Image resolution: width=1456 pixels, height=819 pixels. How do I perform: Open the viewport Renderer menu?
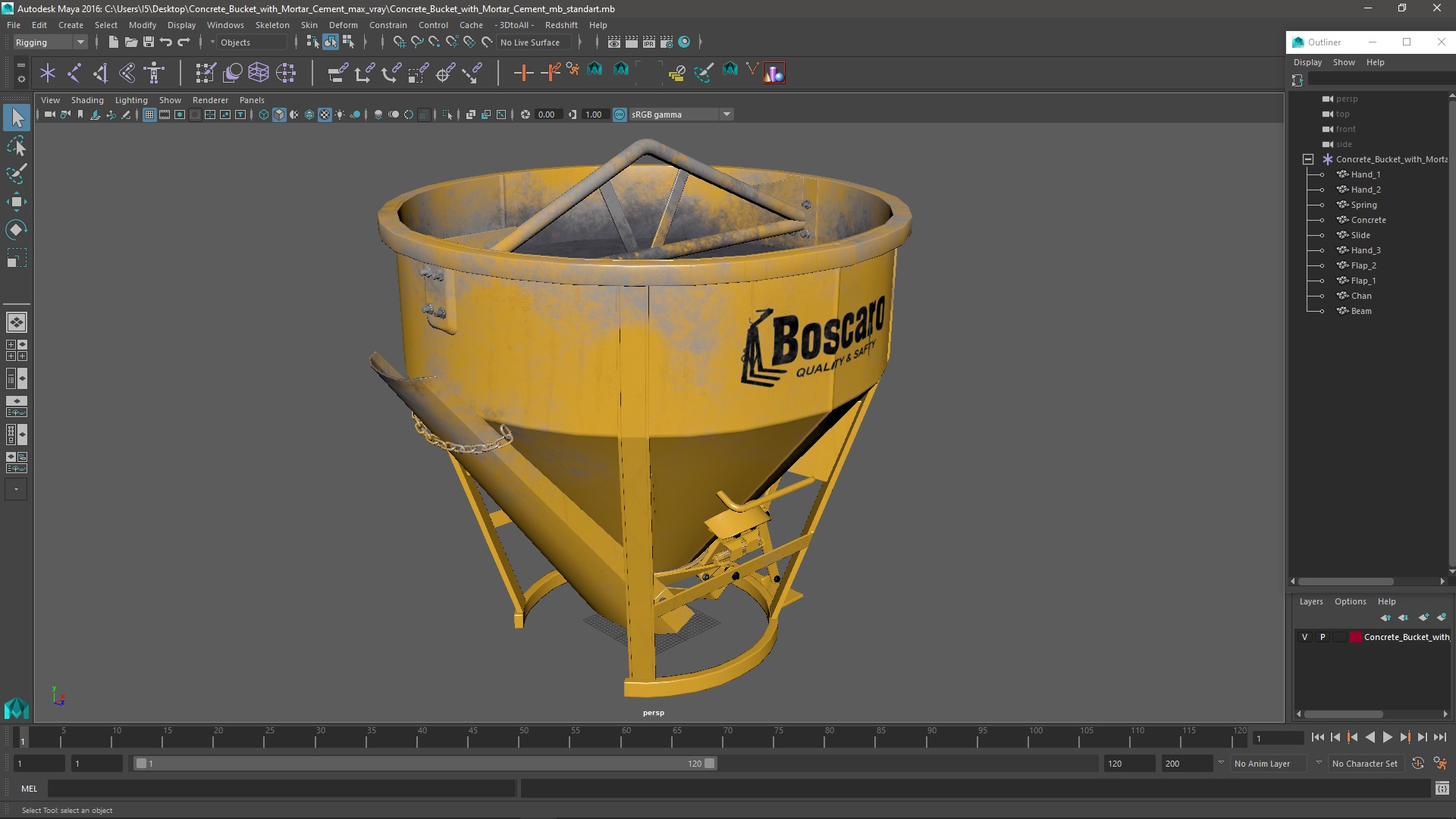point(210,100)
